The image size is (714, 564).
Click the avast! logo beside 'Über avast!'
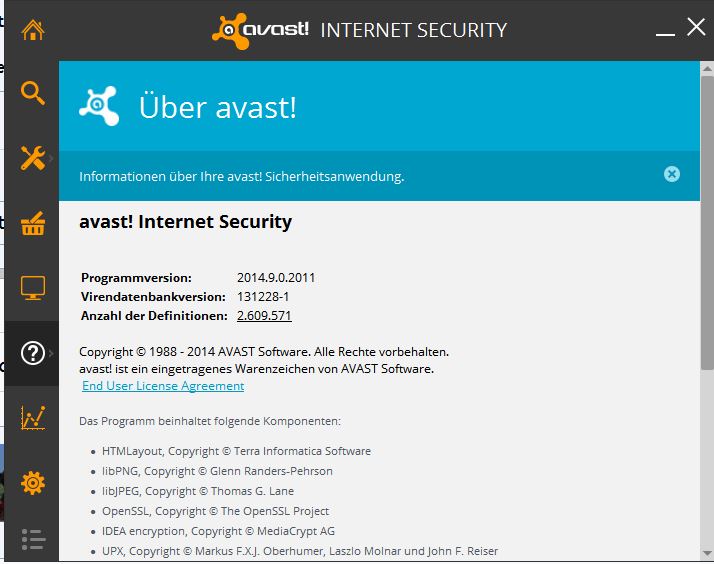click(x=100, y=106)
